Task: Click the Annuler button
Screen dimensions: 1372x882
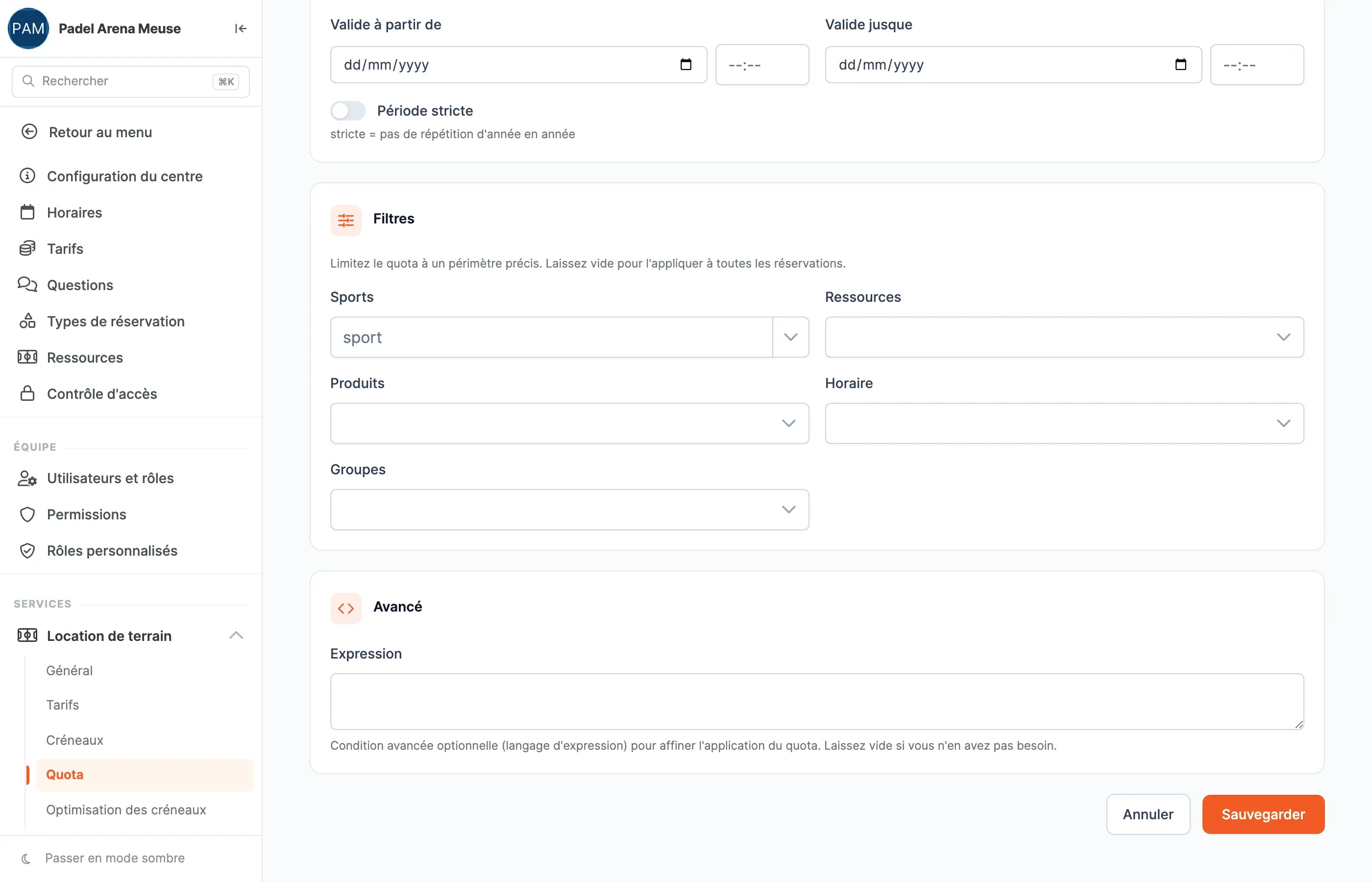Action: pyautogui.click(x=1148, y=814)
